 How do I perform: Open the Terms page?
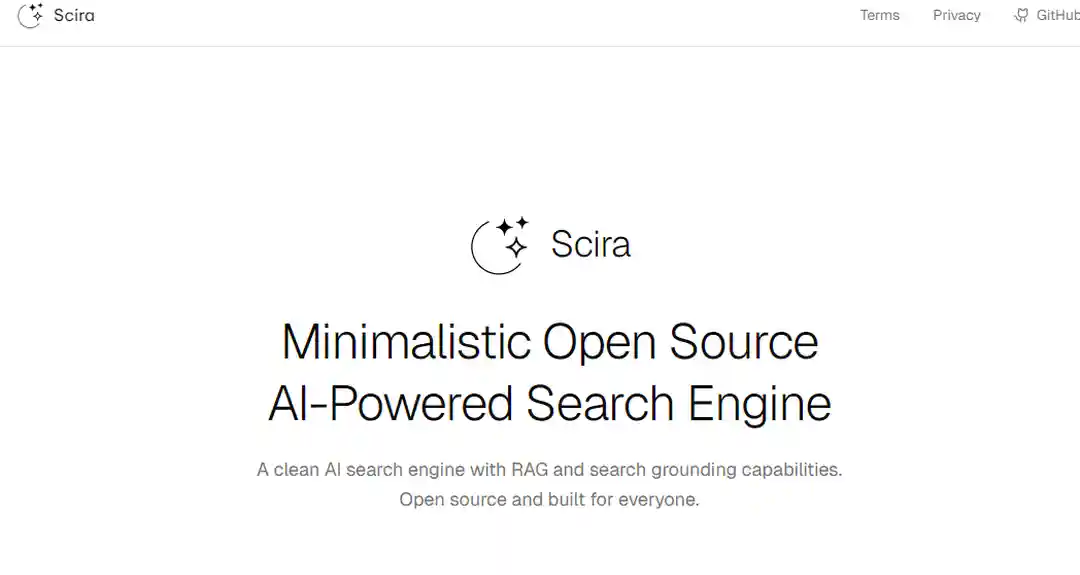coord(880,15)
